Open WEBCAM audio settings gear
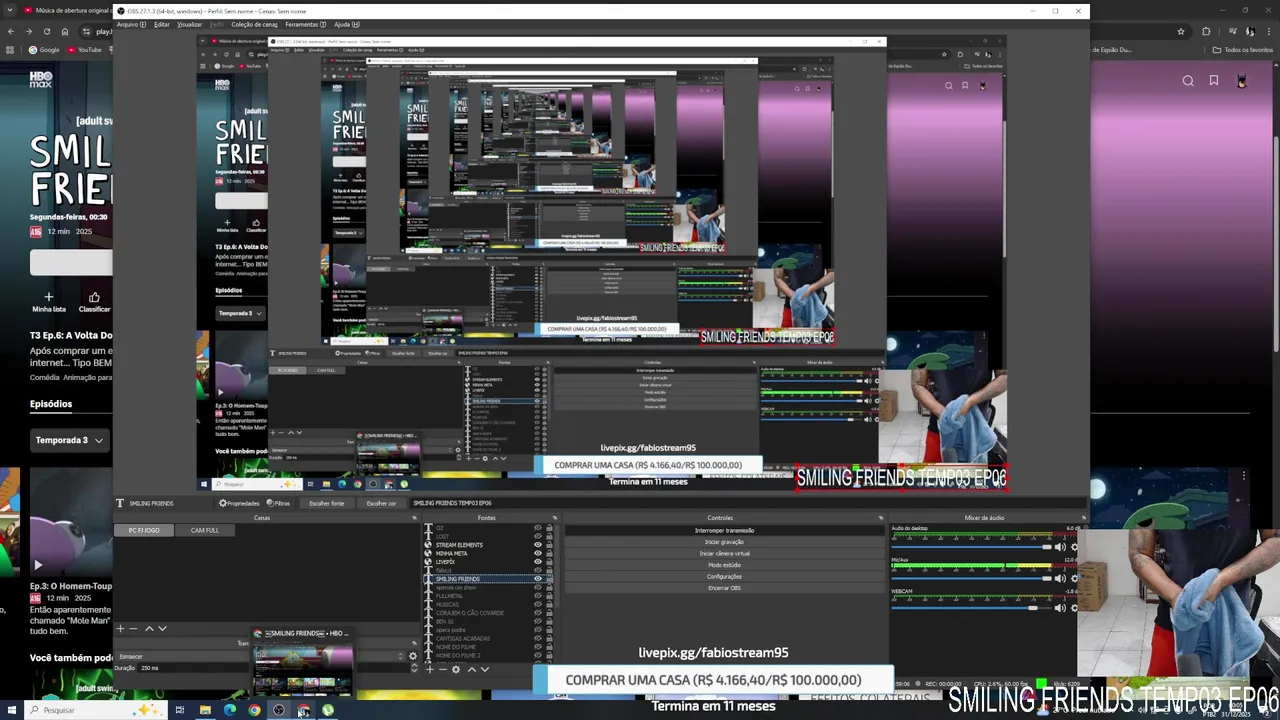1280x720 pixels. [1074, 608]
